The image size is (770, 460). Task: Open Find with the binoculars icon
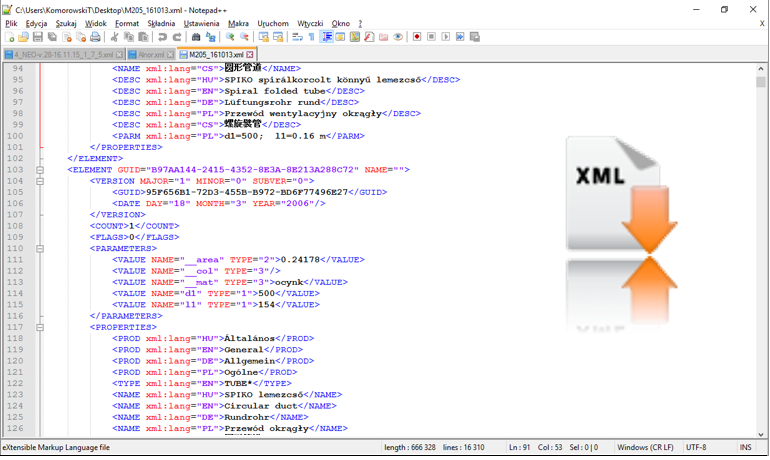click(196, 37)
